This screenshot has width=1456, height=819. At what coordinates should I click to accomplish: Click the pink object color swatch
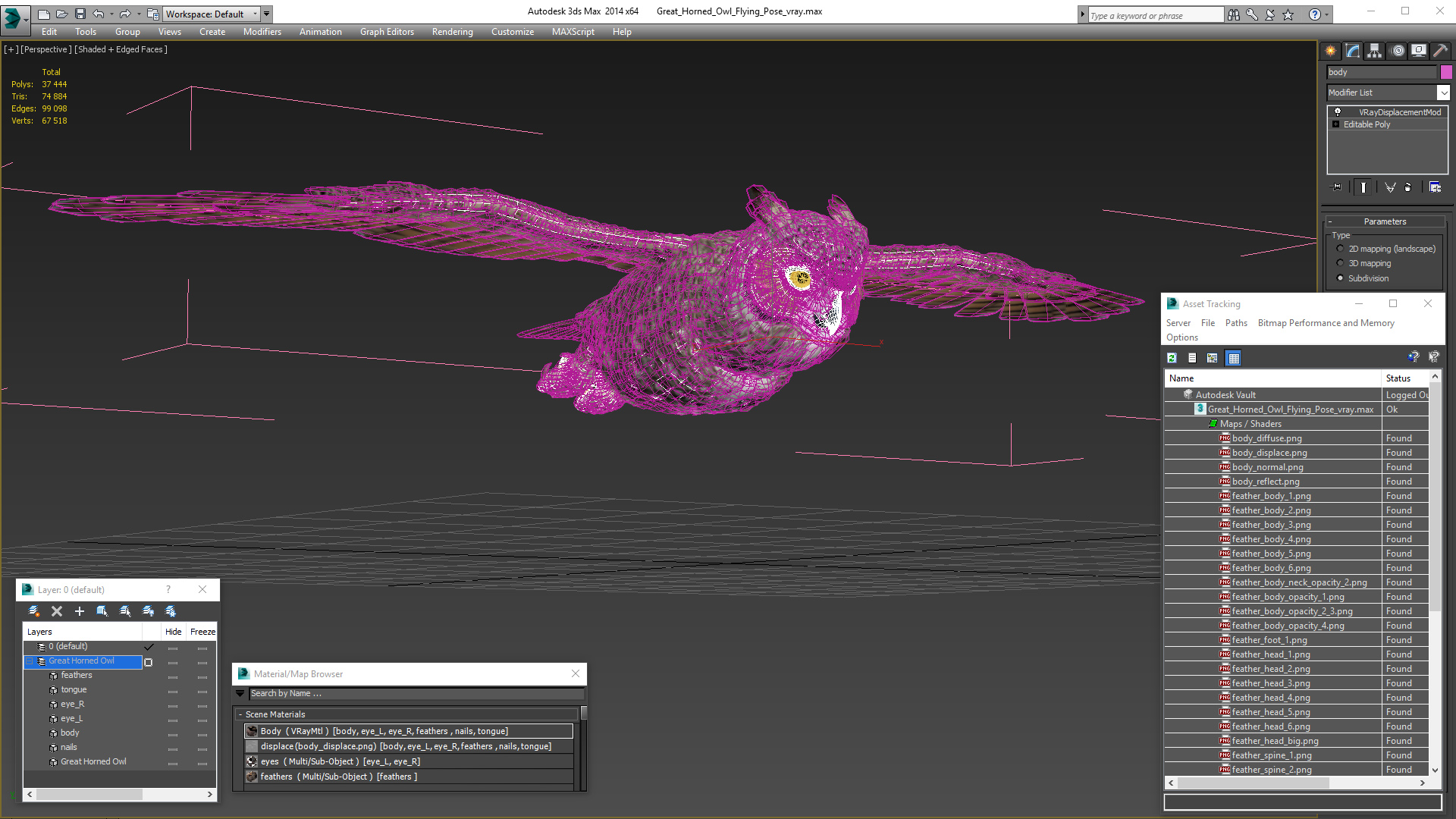pyautogui.click(x=1446, y=72)
